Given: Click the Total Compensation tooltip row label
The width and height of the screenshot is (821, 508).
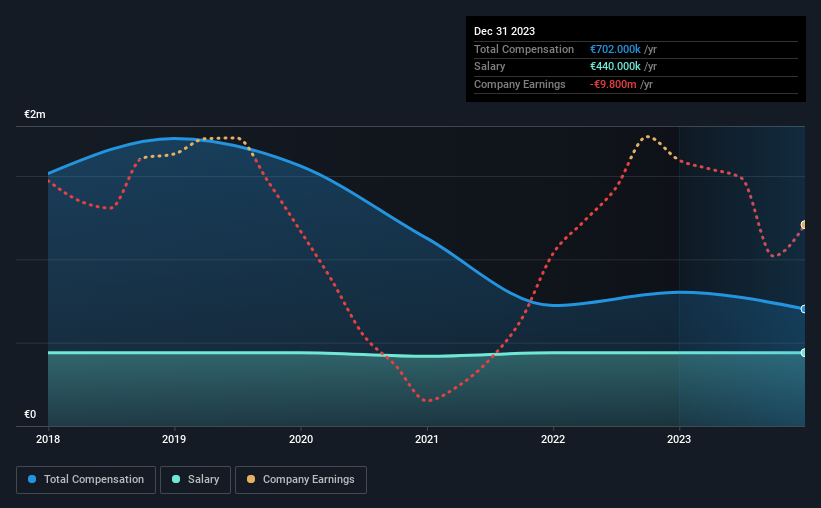Looking at the screenshot, I should (x=524, y=49).
